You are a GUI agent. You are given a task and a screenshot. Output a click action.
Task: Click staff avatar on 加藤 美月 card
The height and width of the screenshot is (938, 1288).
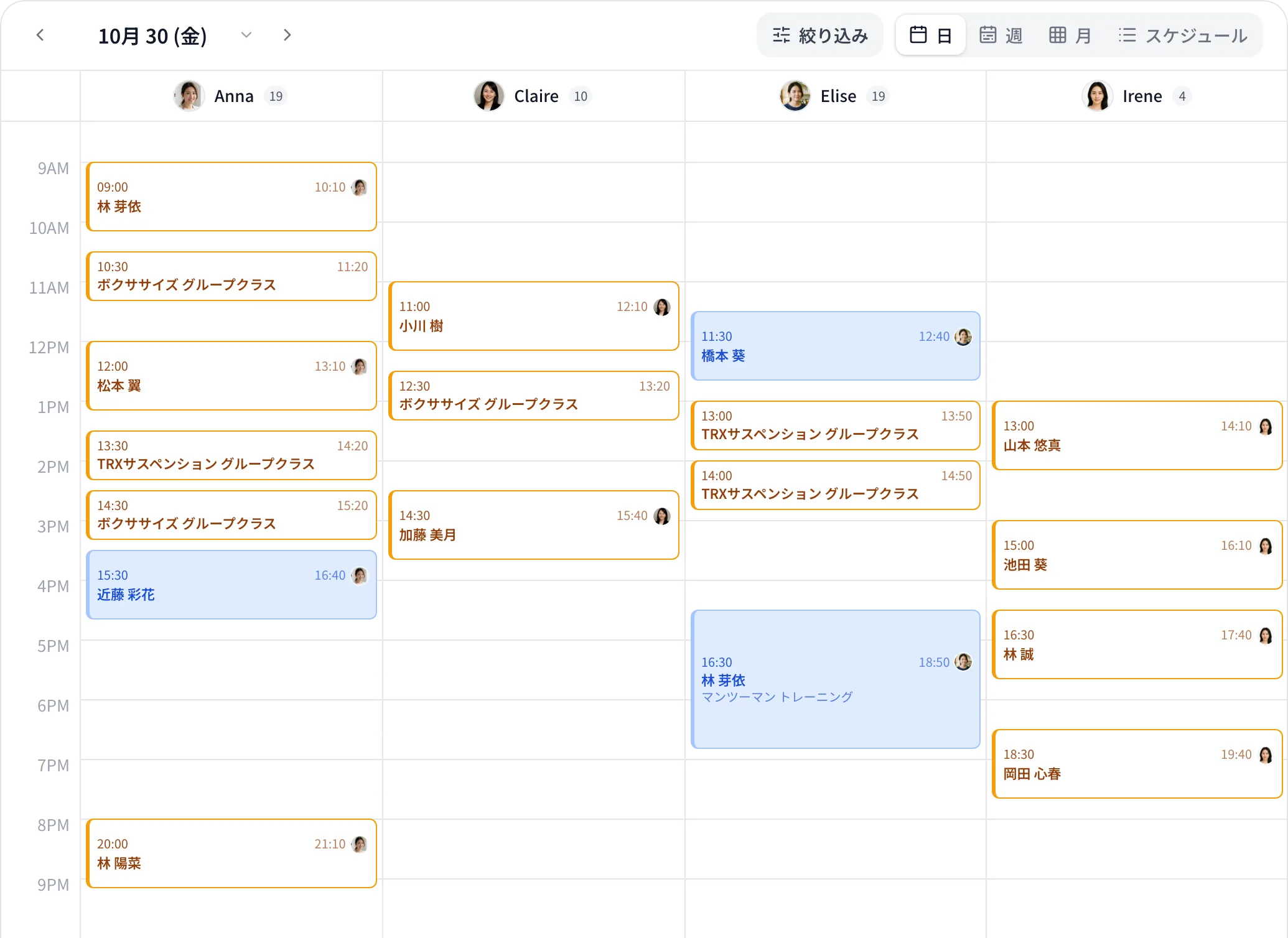662,516
